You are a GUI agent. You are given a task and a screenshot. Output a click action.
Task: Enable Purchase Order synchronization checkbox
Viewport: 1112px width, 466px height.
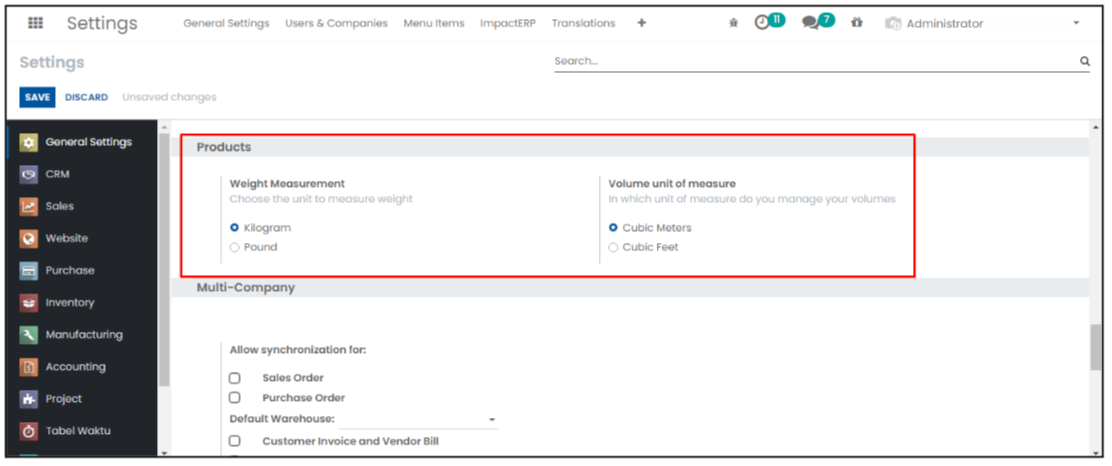pyautogui.click(x=235, y=398)
